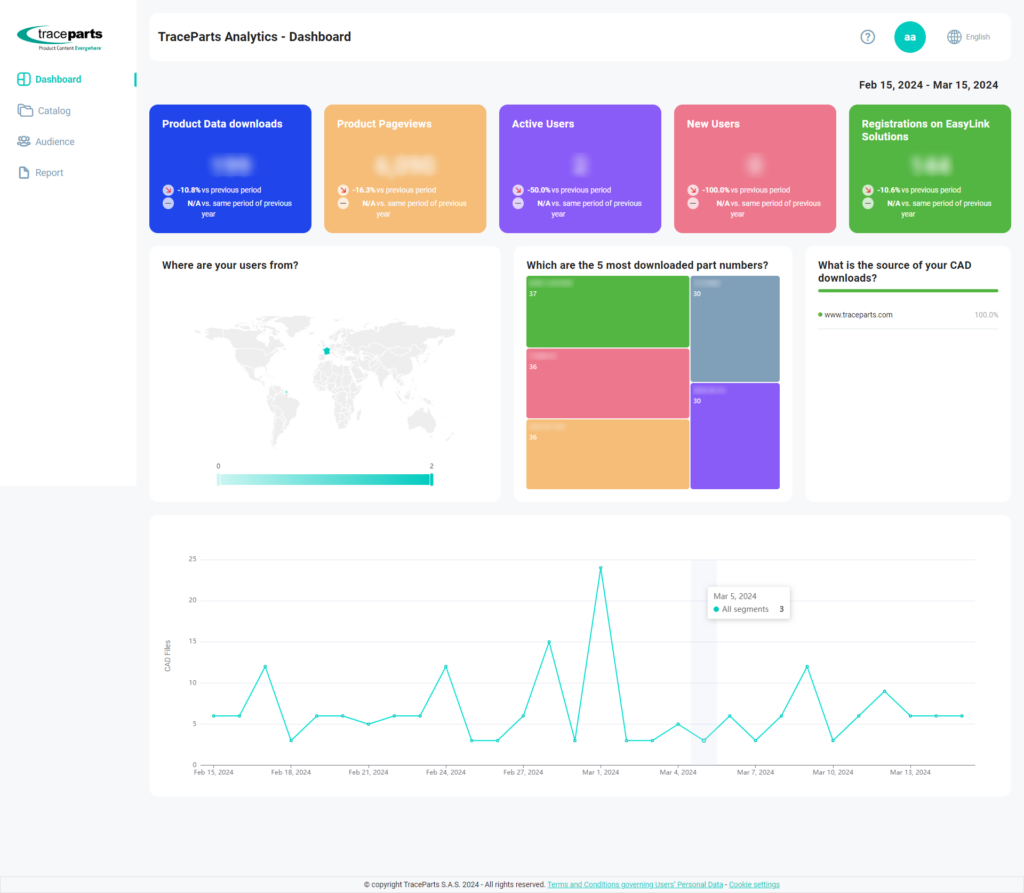The image size is (1024, 893).
Task: Click the 'aa' user avatar
Action: [x=909, y=37]
